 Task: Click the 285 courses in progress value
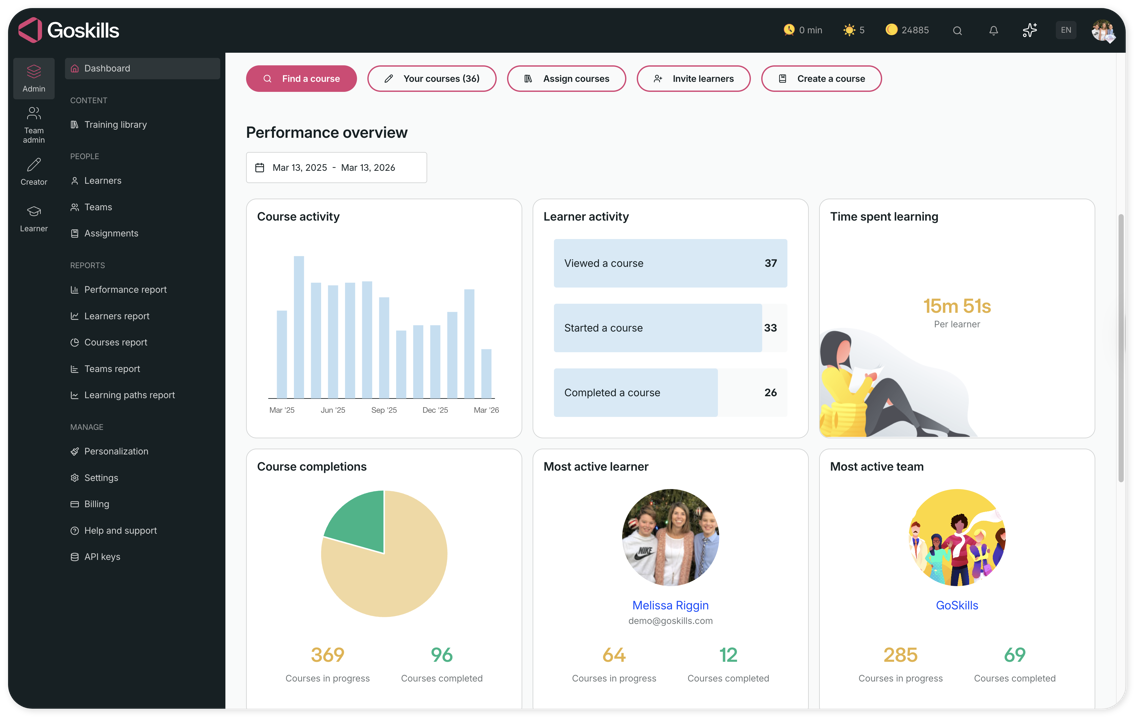[900, 655]
